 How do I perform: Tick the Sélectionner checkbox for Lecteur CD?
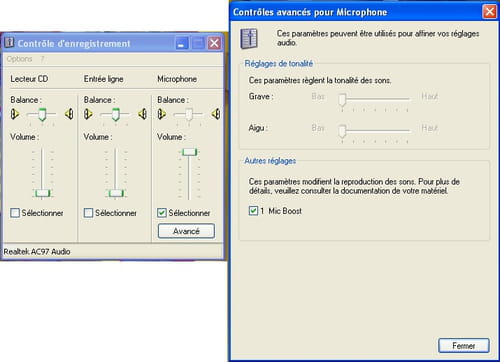click(15, 213)
